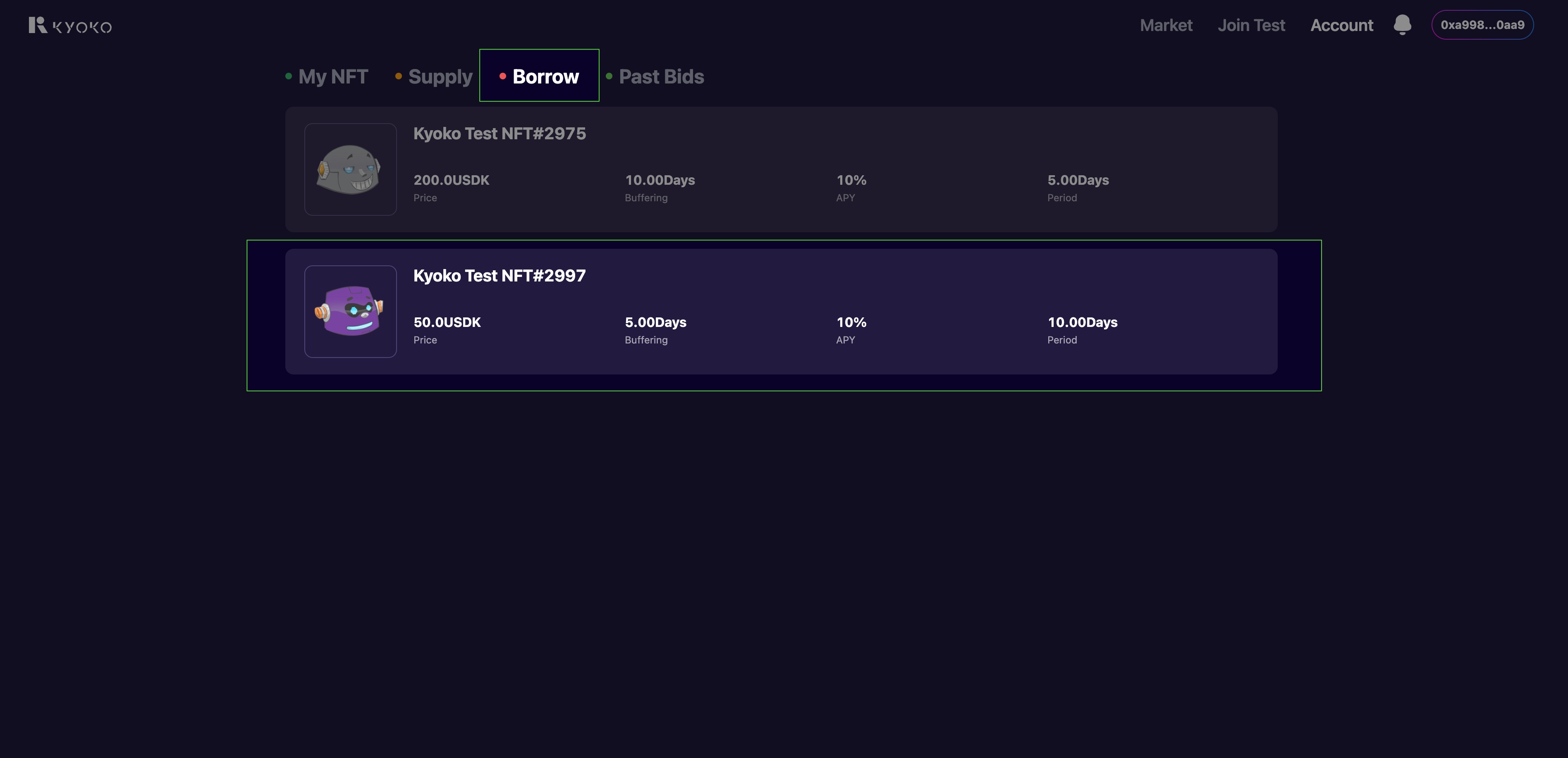The image size is (1568, 758).
Task: Click 5.00Days buffering value of NFT#2997
Action: pos(655,322)
